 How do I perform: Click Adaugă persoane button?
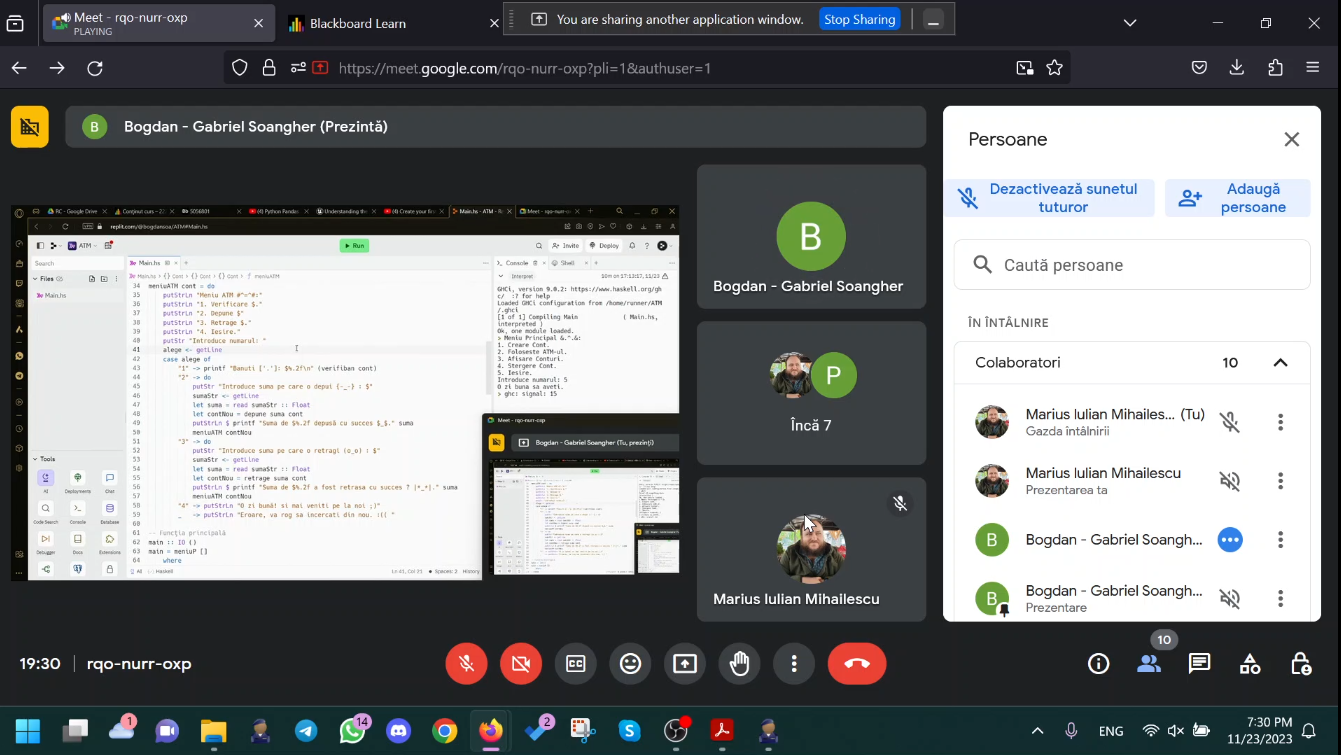point(1238,198)
